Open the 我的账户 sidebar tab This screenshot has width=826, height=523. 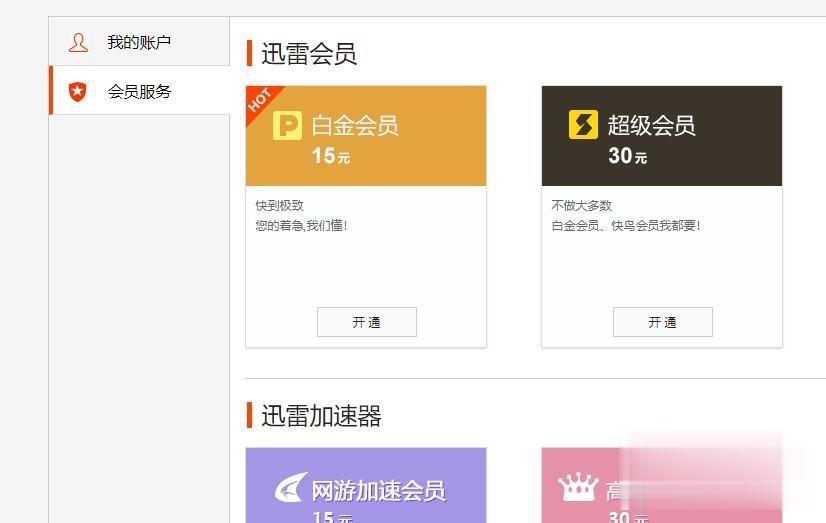(x=139, y=42)
